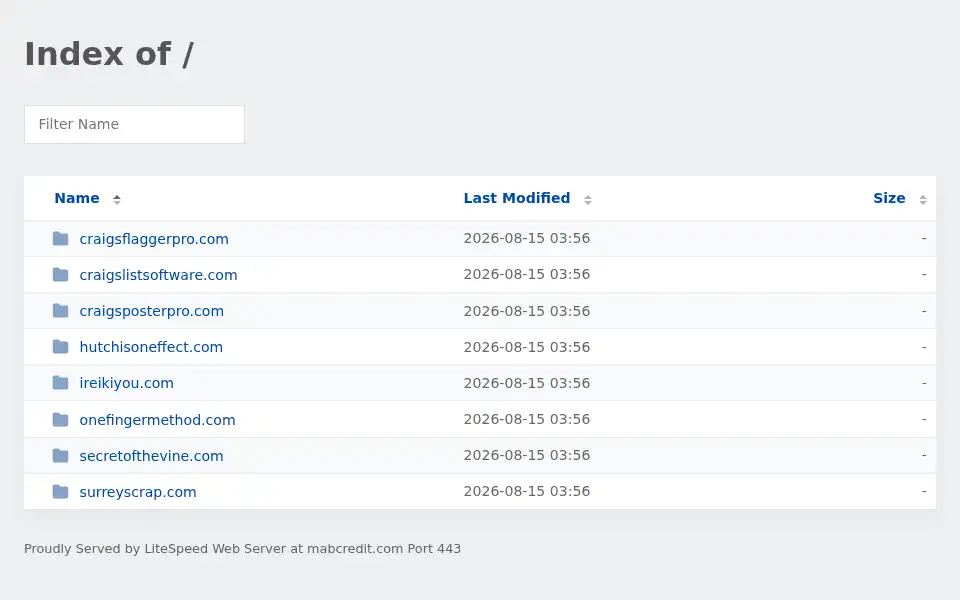The height and width of the screenshot is (600, 960).
Task: Open the onefingermethod.com directory link
Action: click(x=157, y=420)
